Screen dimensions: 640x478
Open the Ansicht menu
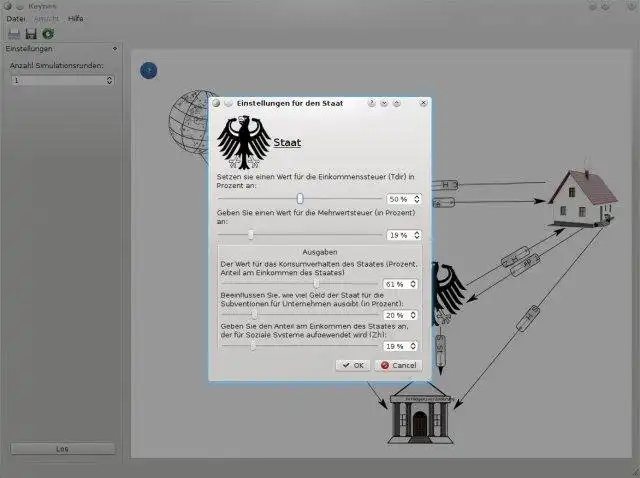point(46,19)
